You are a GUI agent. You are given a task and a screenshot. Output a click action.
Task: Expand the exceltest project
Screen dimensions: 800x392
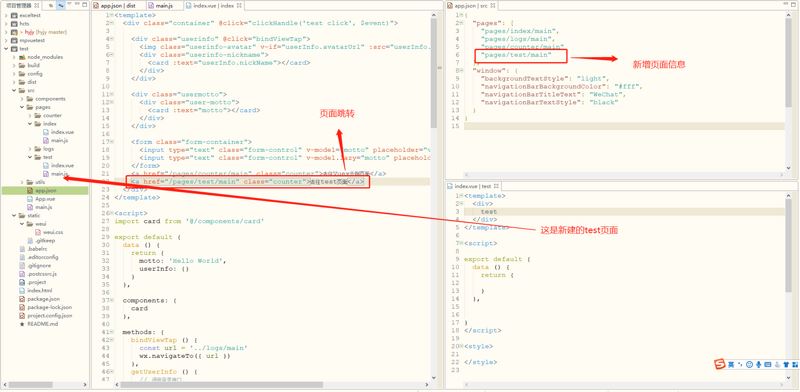coord(6,15)
